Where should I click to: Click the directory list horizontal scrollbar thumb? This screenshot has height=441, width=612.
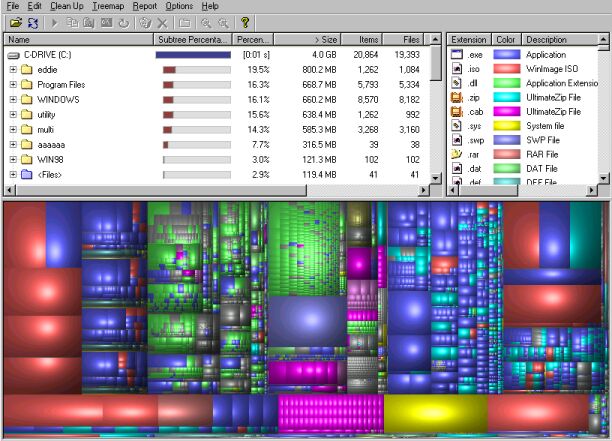coord(162,190)
